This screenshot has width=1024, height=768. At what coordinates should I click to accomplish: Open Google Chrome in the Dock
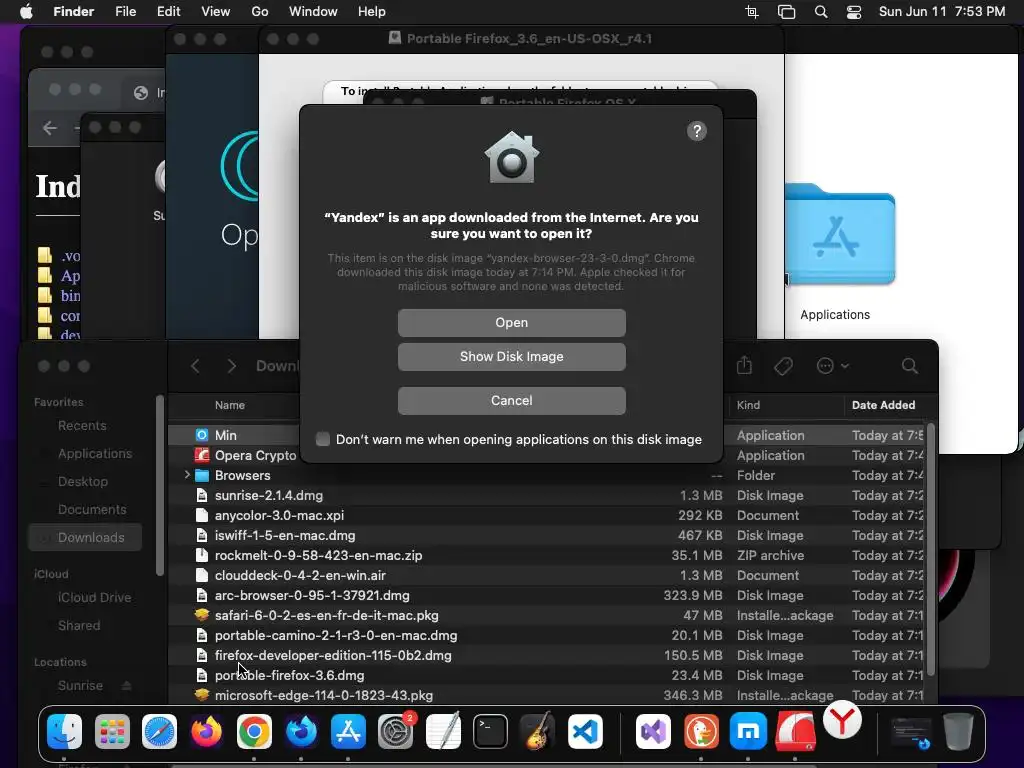click(254, 731)
